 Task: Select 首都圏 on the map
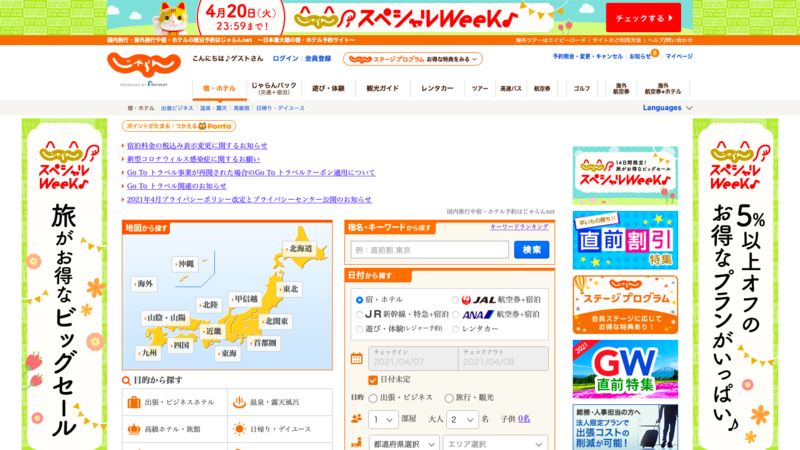click(263, 343)
